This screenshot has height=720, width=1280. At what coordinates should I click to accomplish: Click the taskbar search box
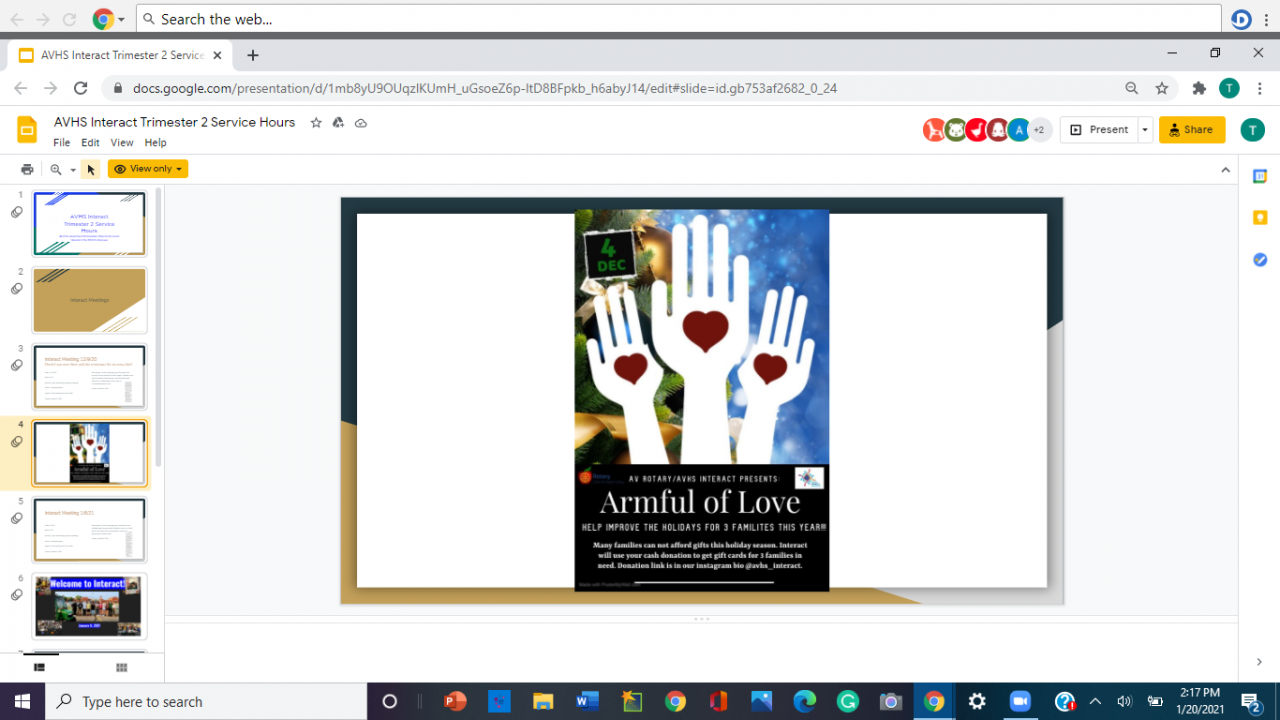click(207, 701)
